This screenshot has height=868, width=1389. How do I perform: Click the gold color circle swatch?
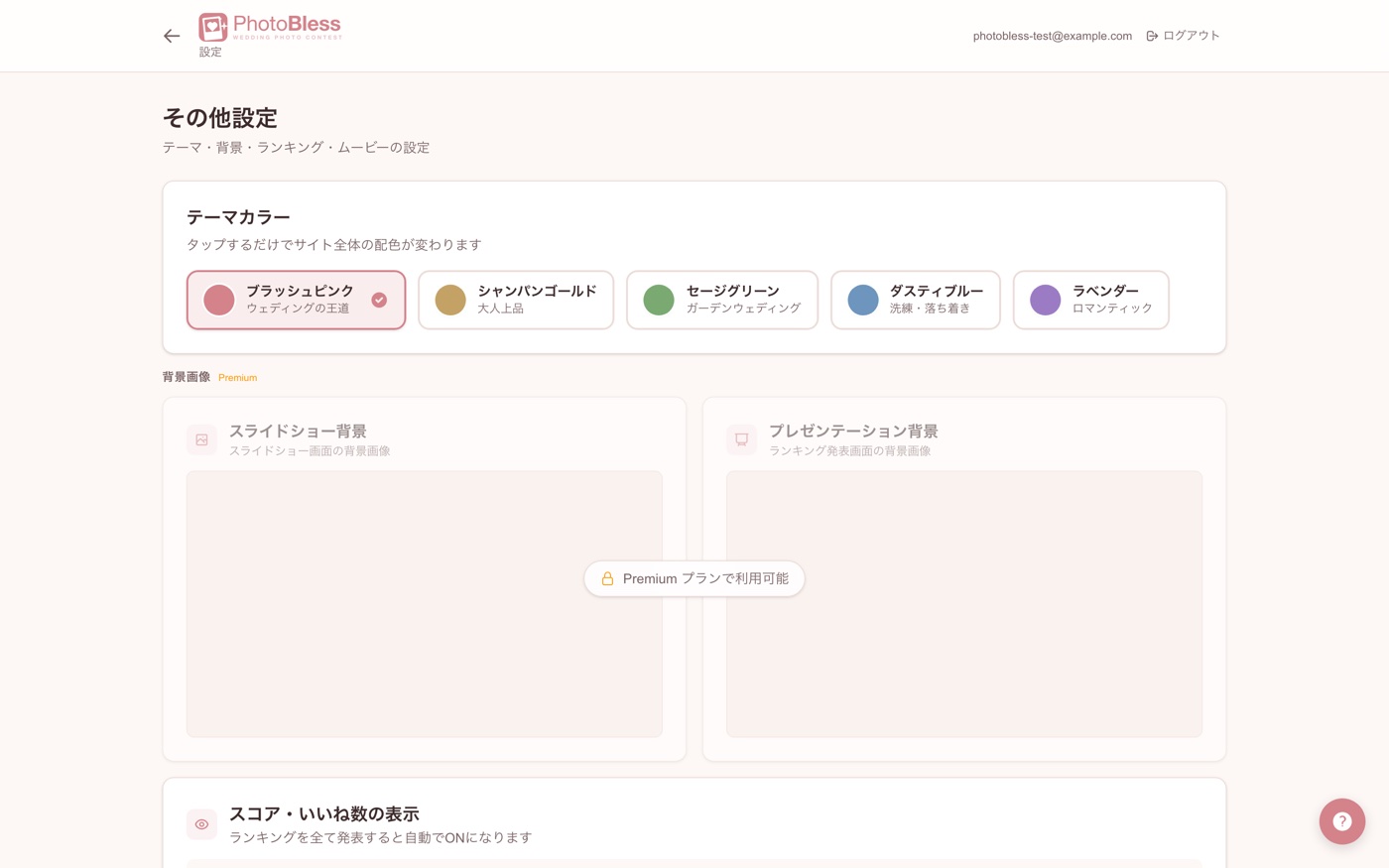450,300
